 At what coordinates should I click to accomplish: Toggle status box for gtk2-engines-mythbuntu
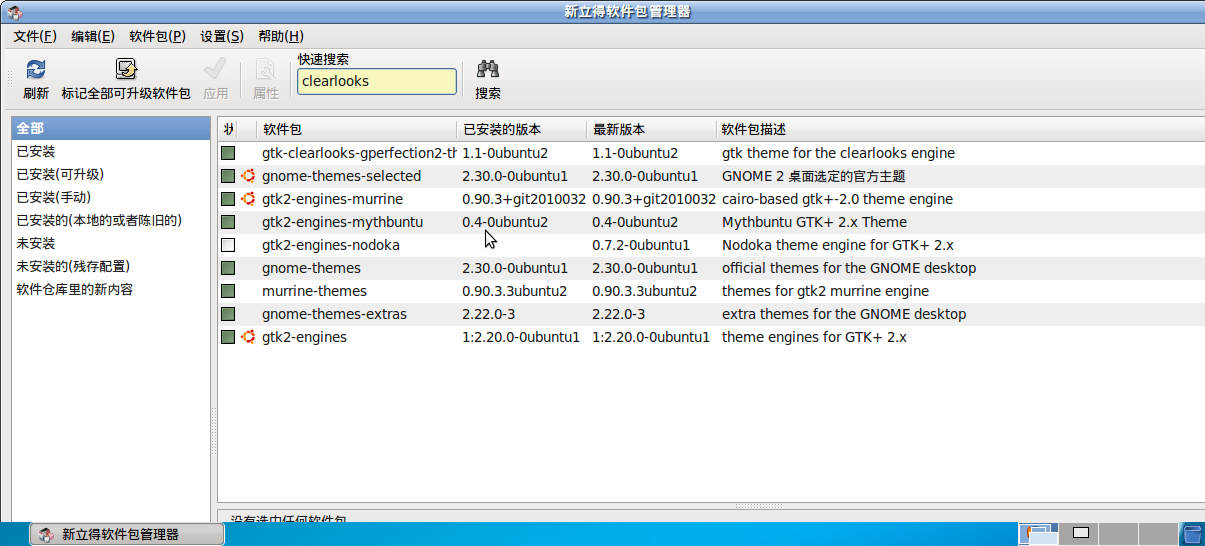[228, 222]
